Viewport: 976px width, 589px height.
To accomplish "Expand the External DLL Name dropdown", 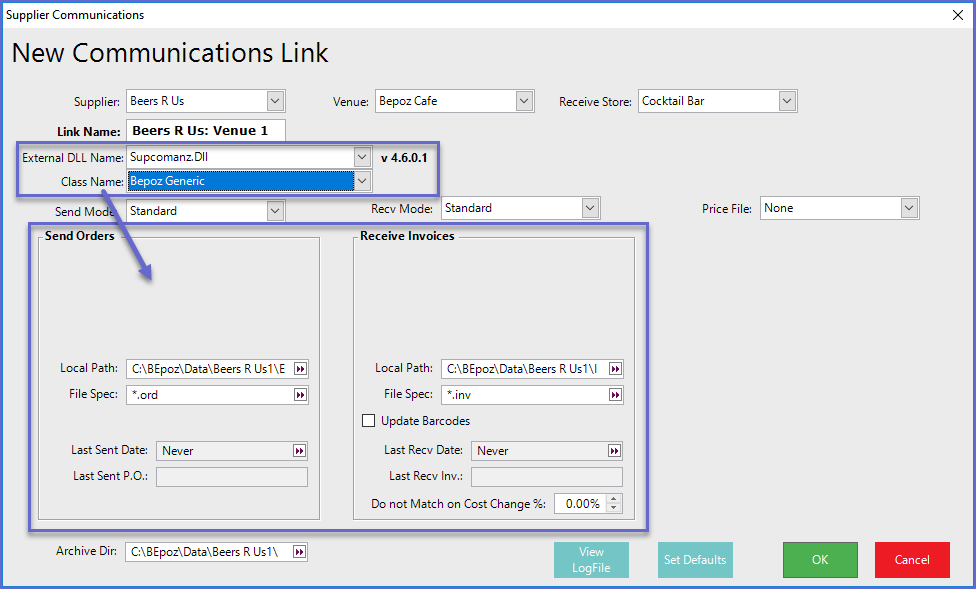I will point(362,158).
